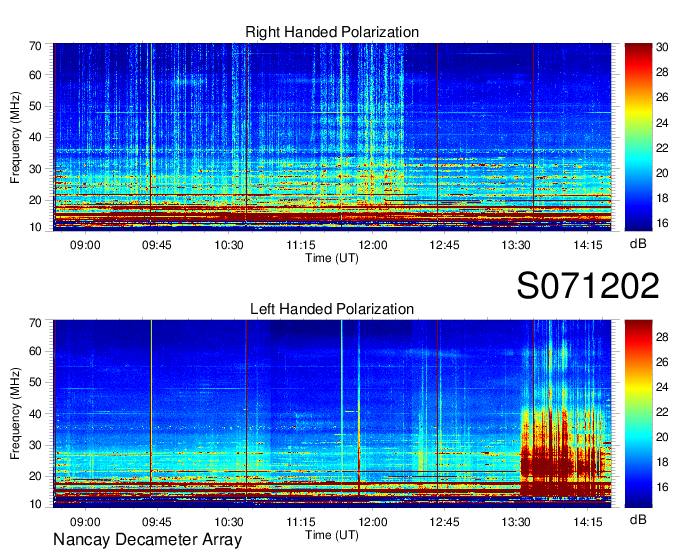Click the Time (UT) label under the Right Handed plot
The width and height of the screenshot is (680, 552).
pyautogui.click(x=332, y=258)
